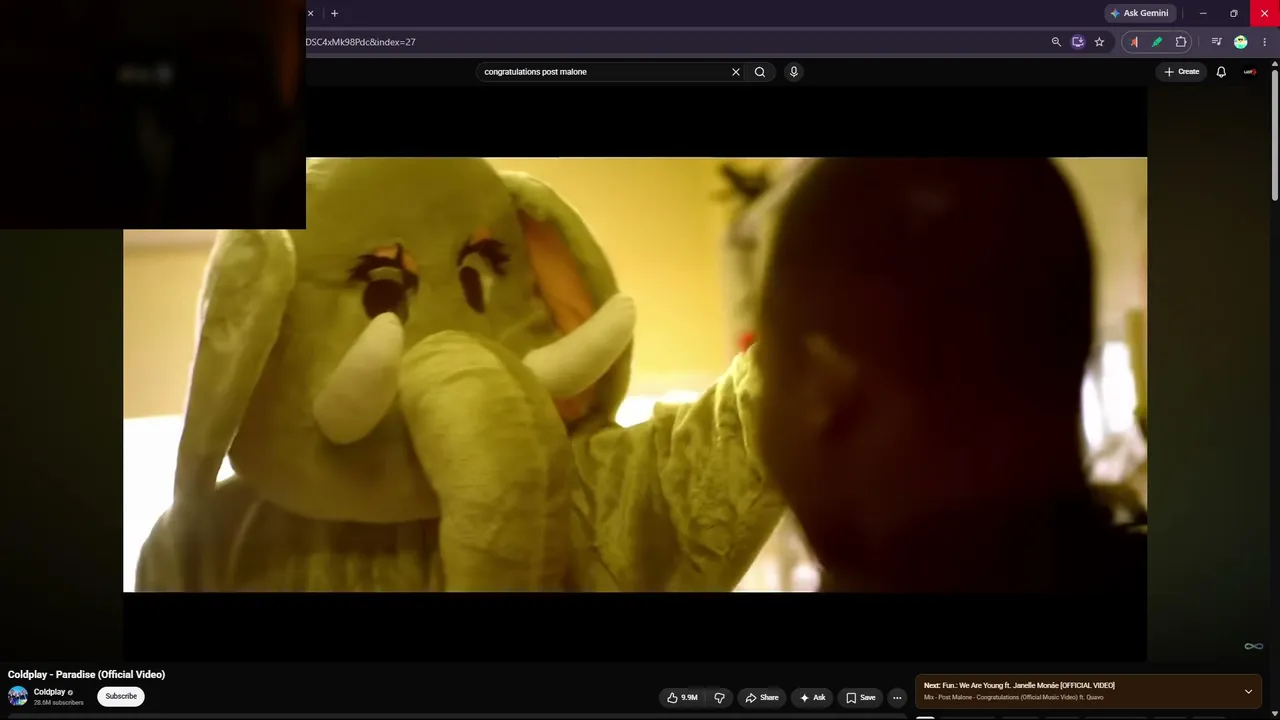Like the Coldplay Paradise video
The width and height of the screenshot is (1280, 720).
pos(682,698)
